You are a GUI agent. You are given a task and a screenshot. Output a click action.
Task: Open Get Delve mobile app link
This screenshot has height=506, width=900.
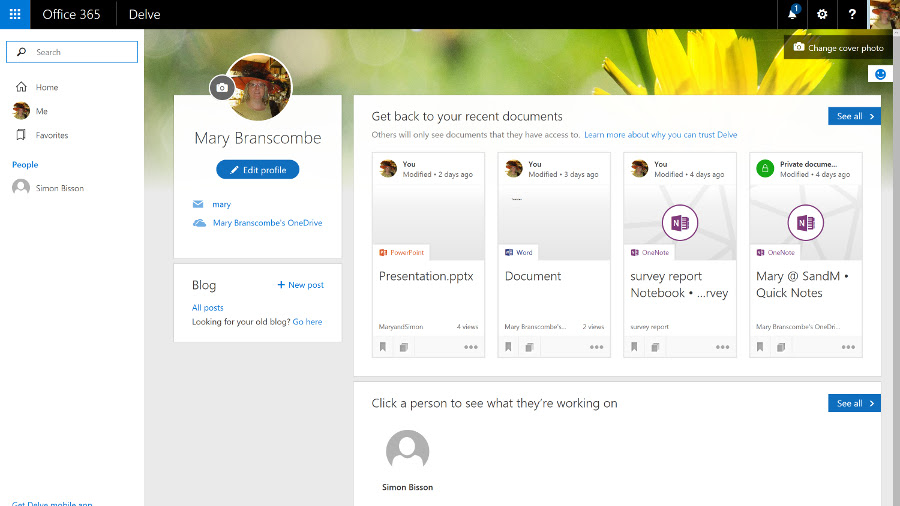(52, 503)
